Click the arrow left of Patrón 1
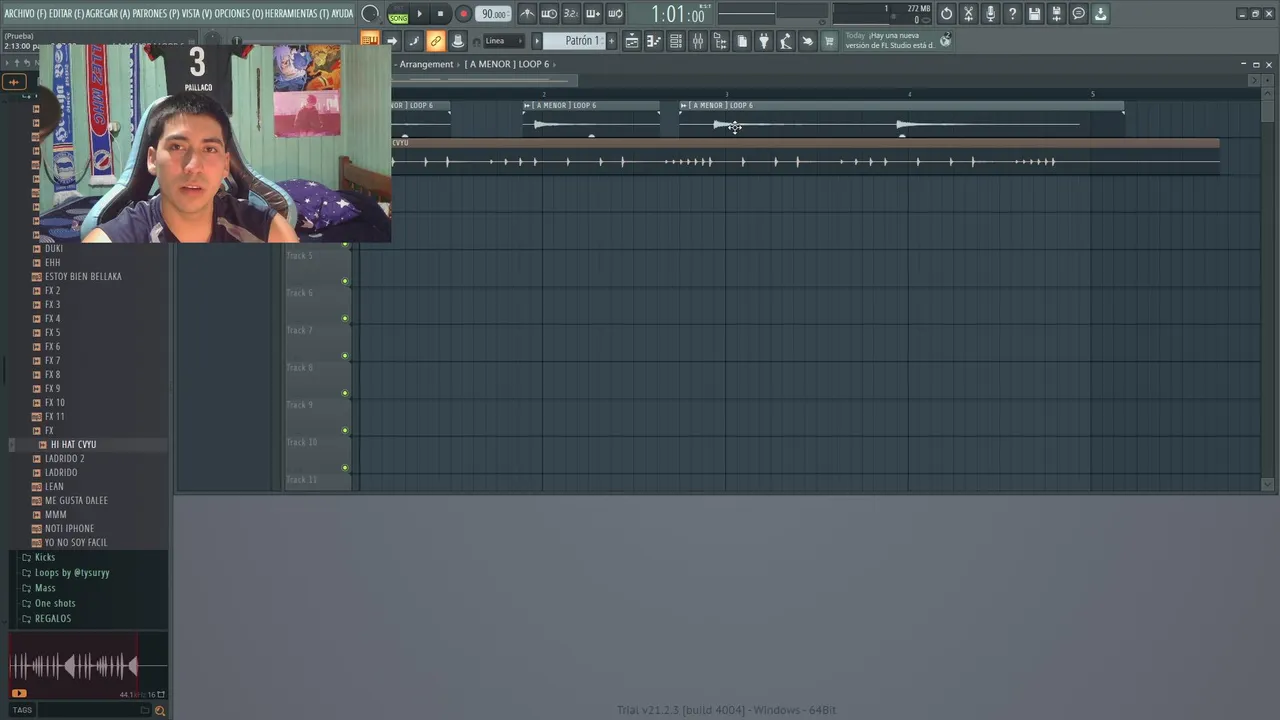Viewport: 1280px width, 720px height. tap(536, 41)
